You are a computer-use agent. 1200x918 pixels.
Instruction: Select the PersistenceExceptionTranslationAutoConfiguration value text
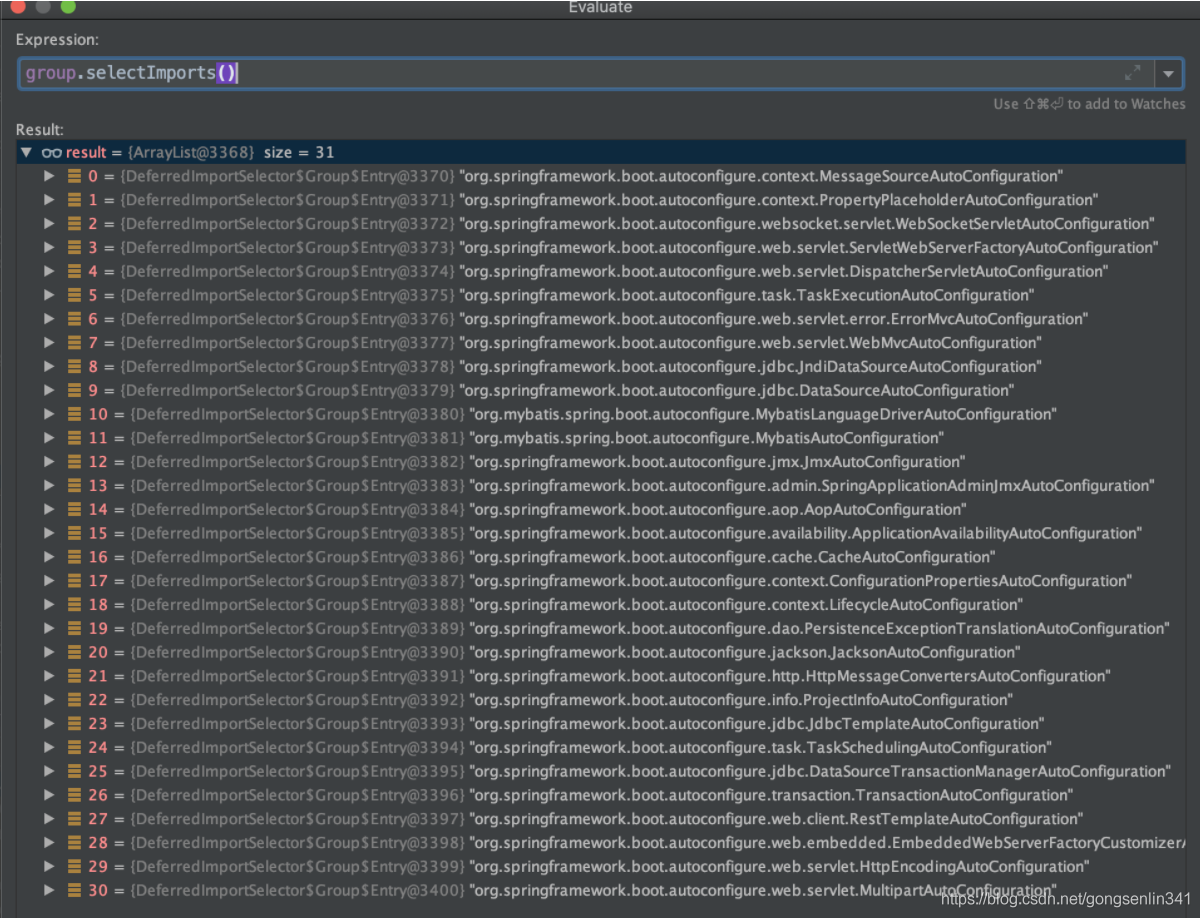pos(819,629)
